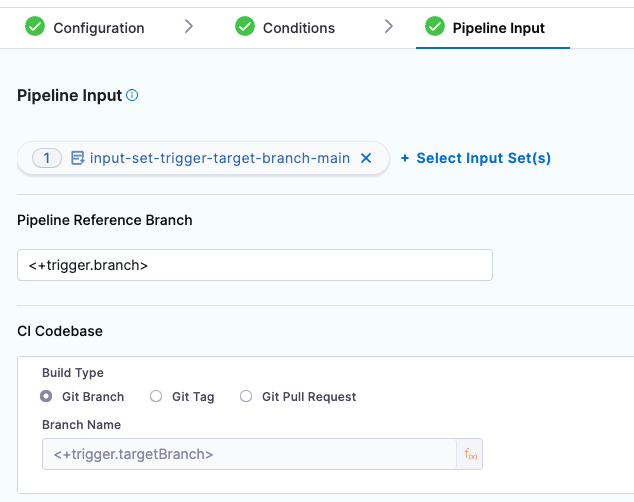Select the Git Branch build type

[x=46, y=397]
